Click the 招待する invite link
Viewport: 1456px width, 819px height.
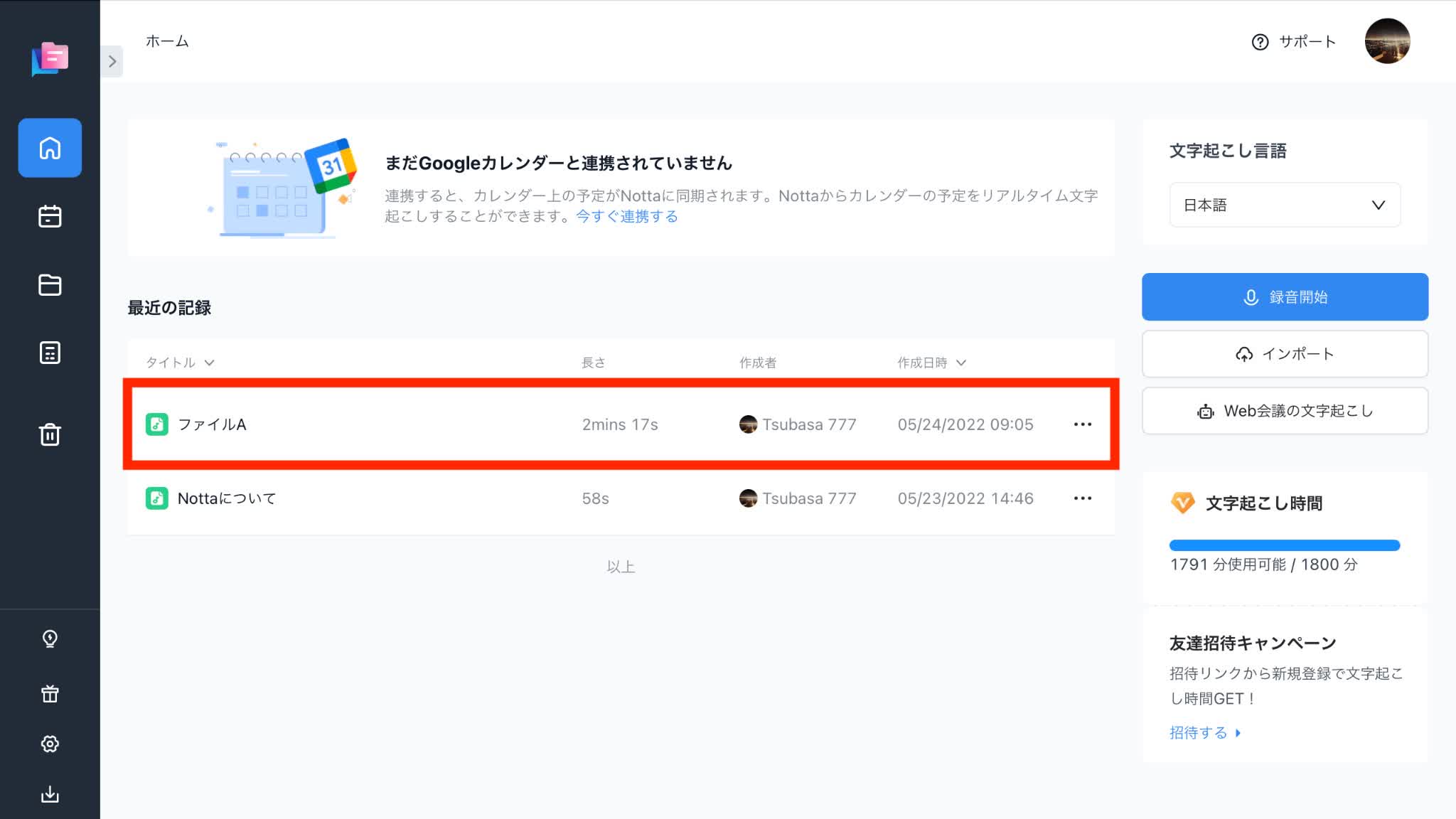pos(1205,732)
